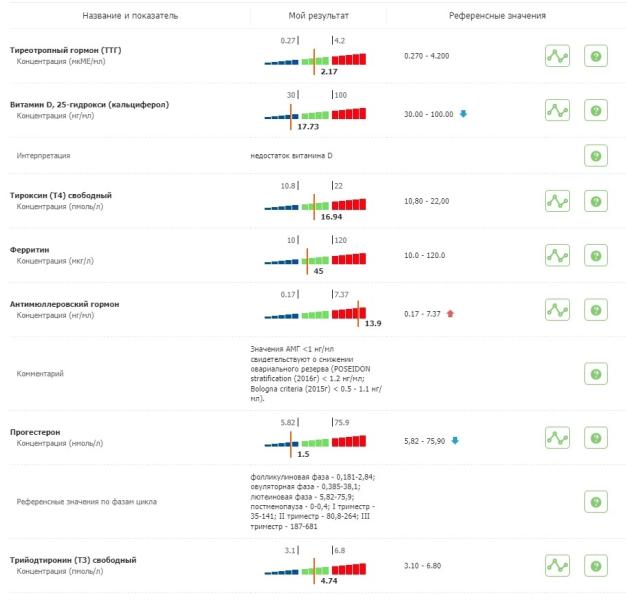Viewport: 626px width, 600px height.
Task: Click the help icon for Трийодтиронин (Т3) свободный
Action: pos(596,566)
